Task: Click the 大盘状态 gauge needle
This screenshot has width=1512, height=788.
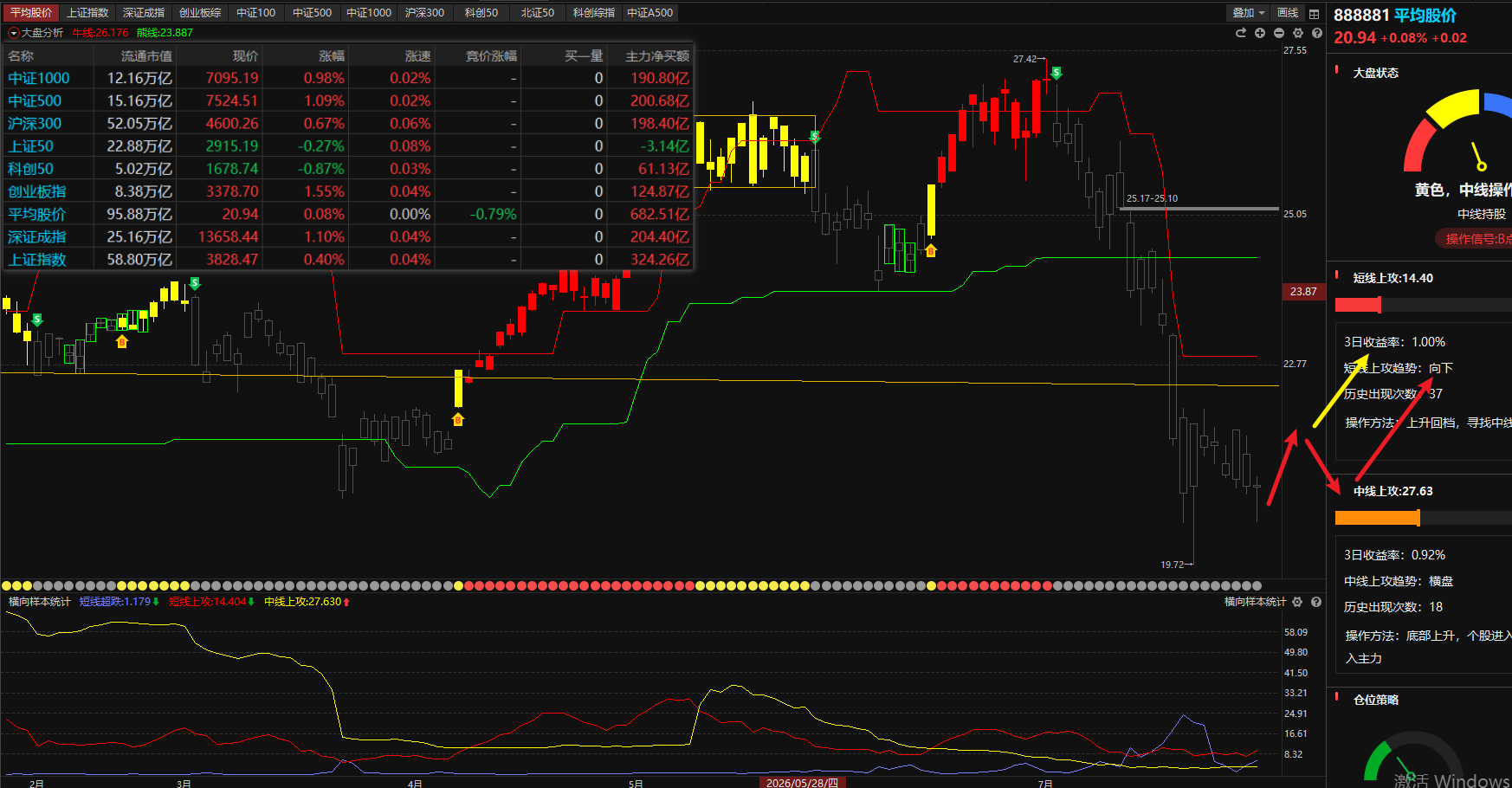Action: coord(1477,156)
